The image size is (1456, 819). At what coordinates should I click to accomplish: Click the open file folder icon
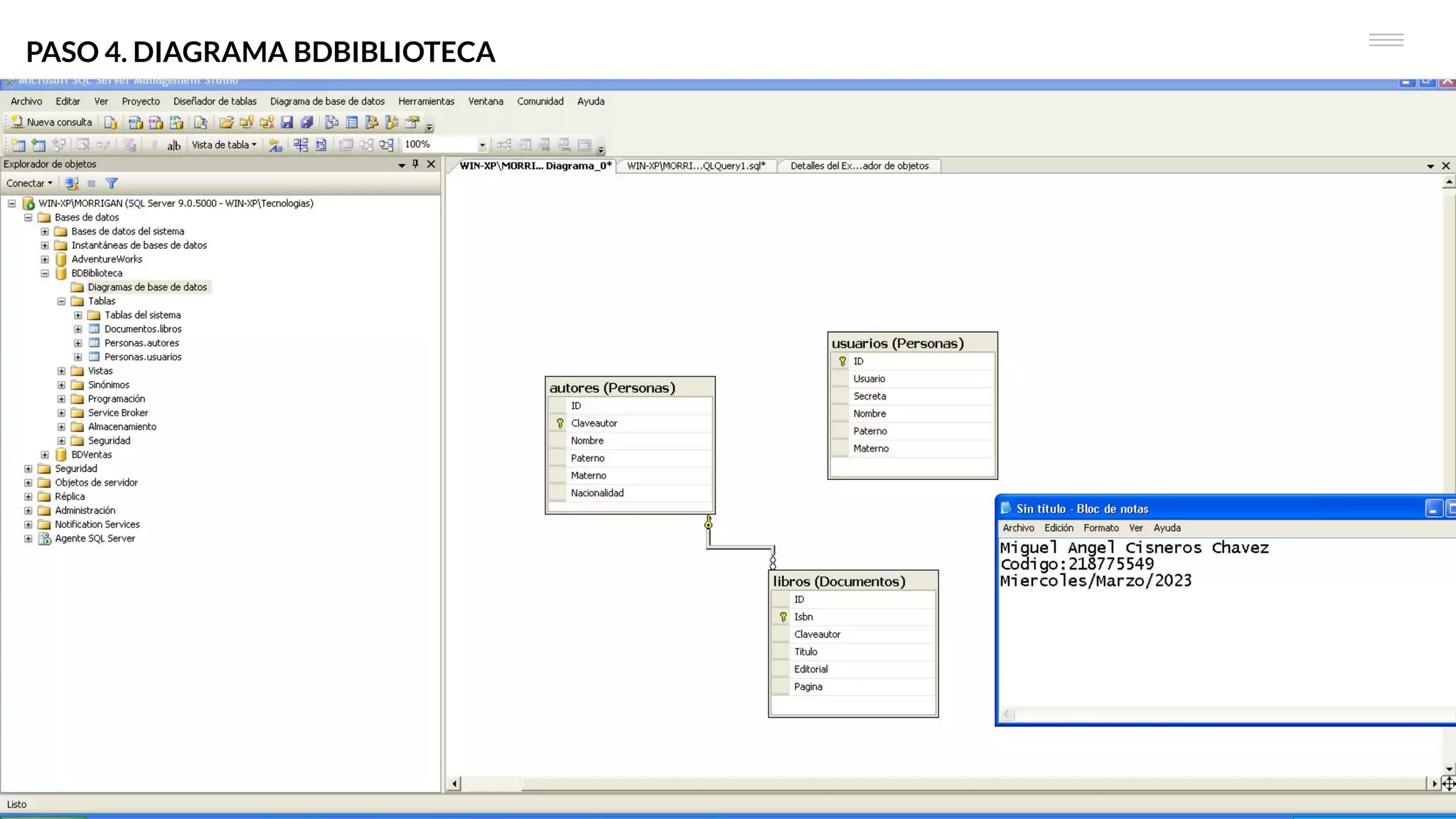point(226,122)
